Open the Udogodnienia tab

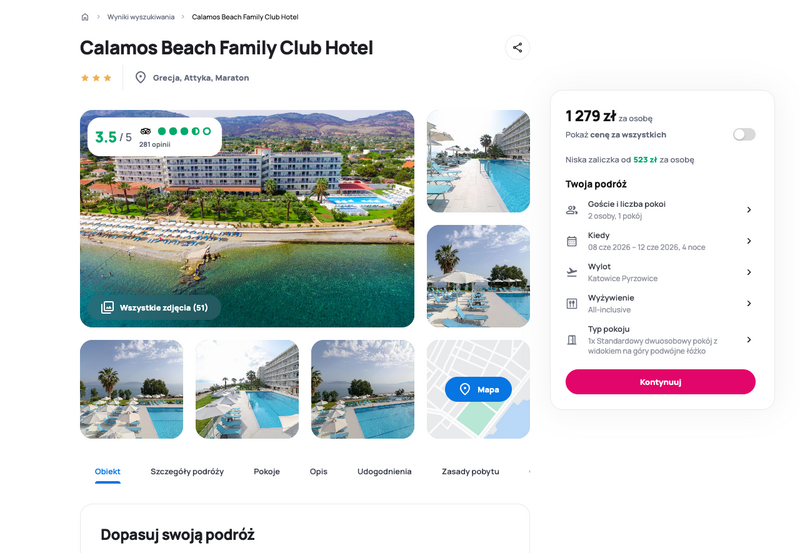click(x=384, y=471)
